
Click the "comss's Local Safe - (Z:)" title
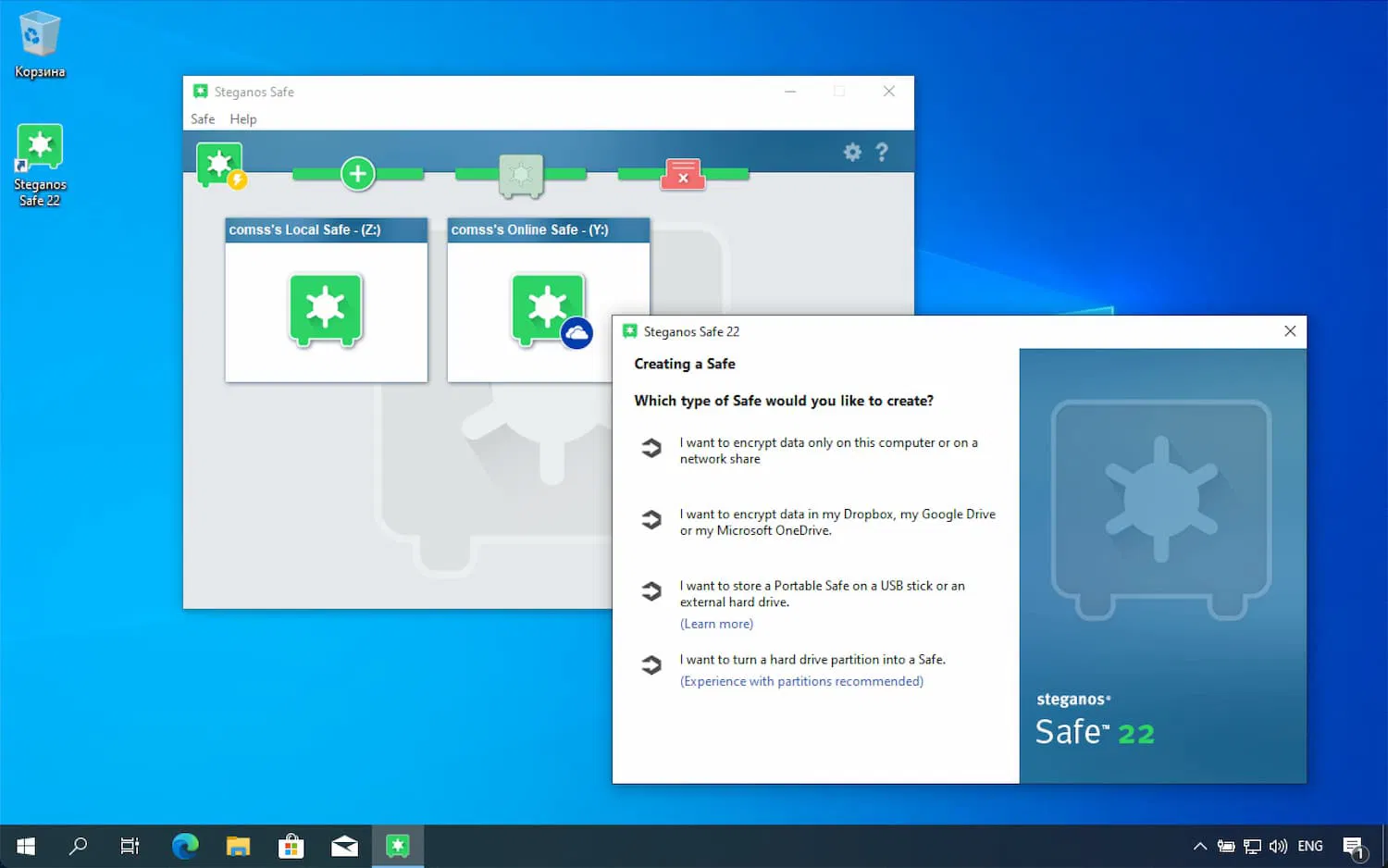point(304,230)
